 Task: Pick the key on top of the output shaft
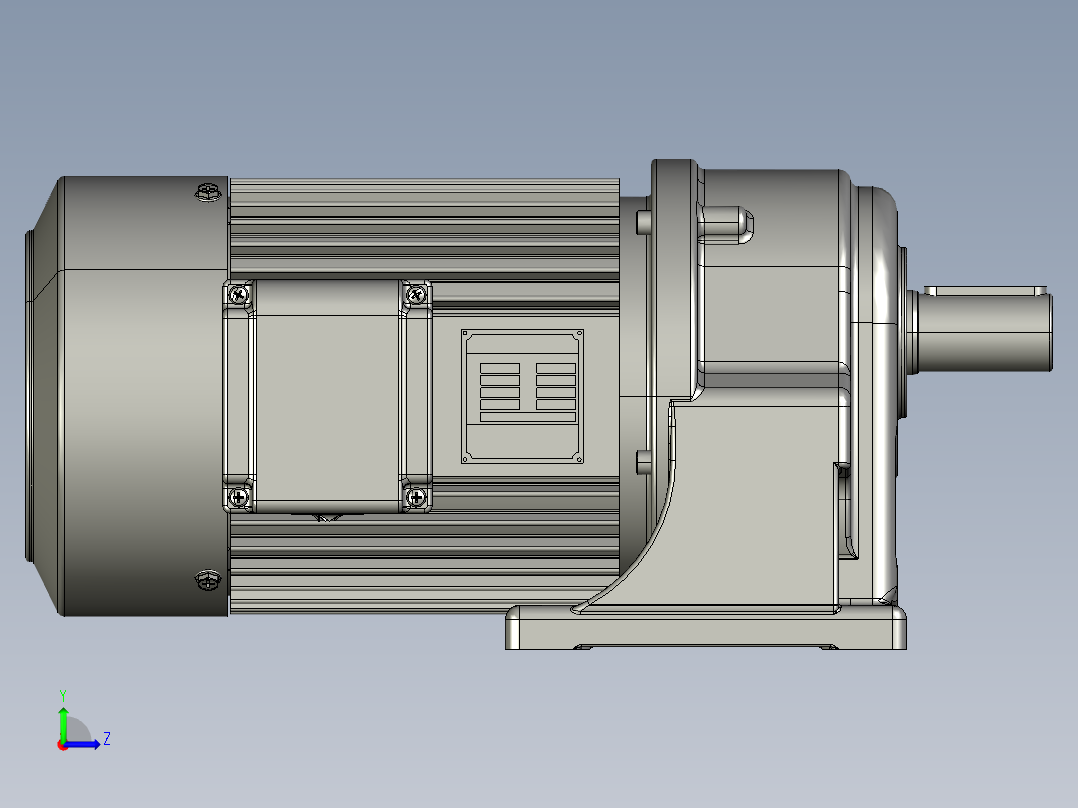[x=984, y=291]
